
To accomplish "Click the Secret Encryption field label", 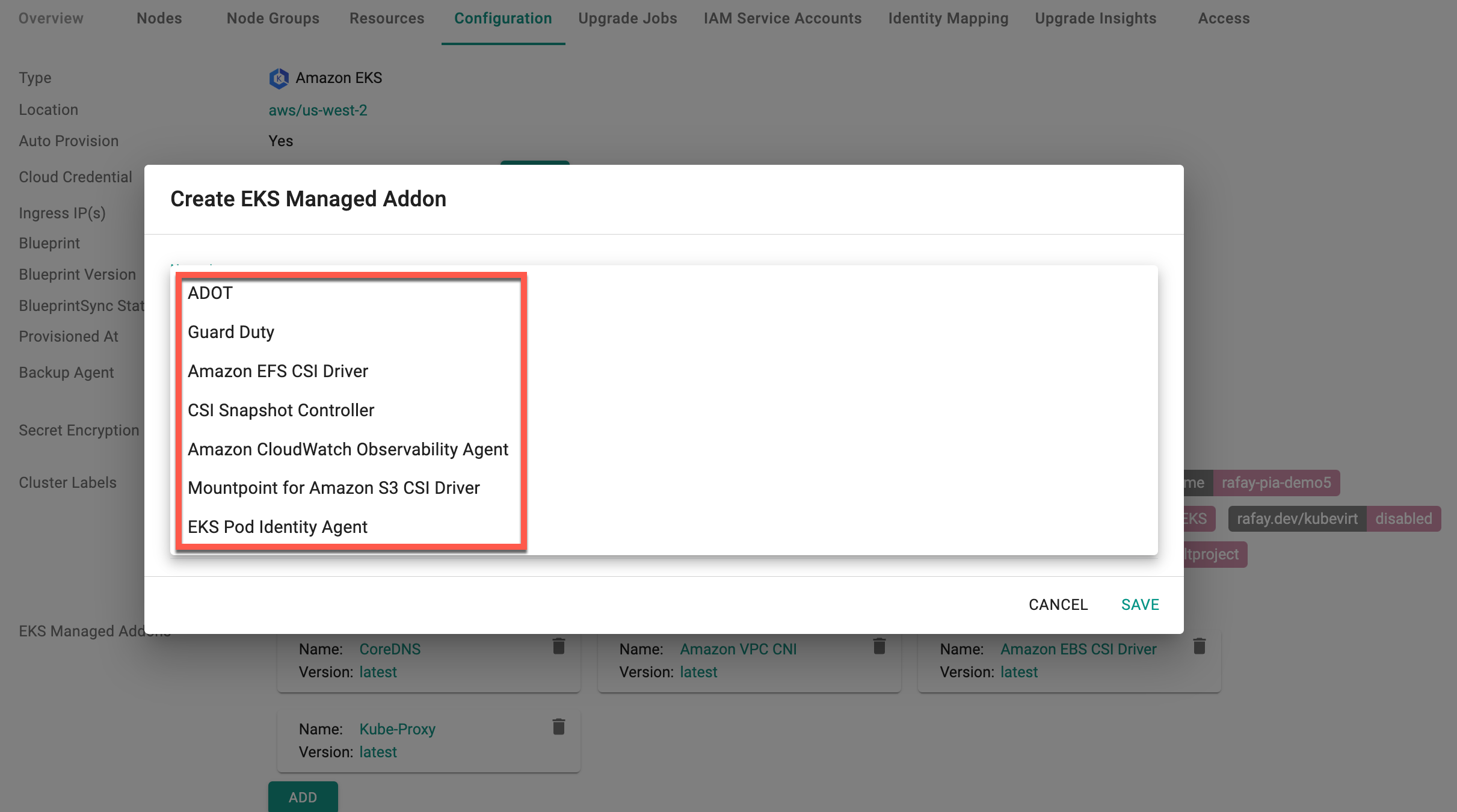I will tap(79, 430).
